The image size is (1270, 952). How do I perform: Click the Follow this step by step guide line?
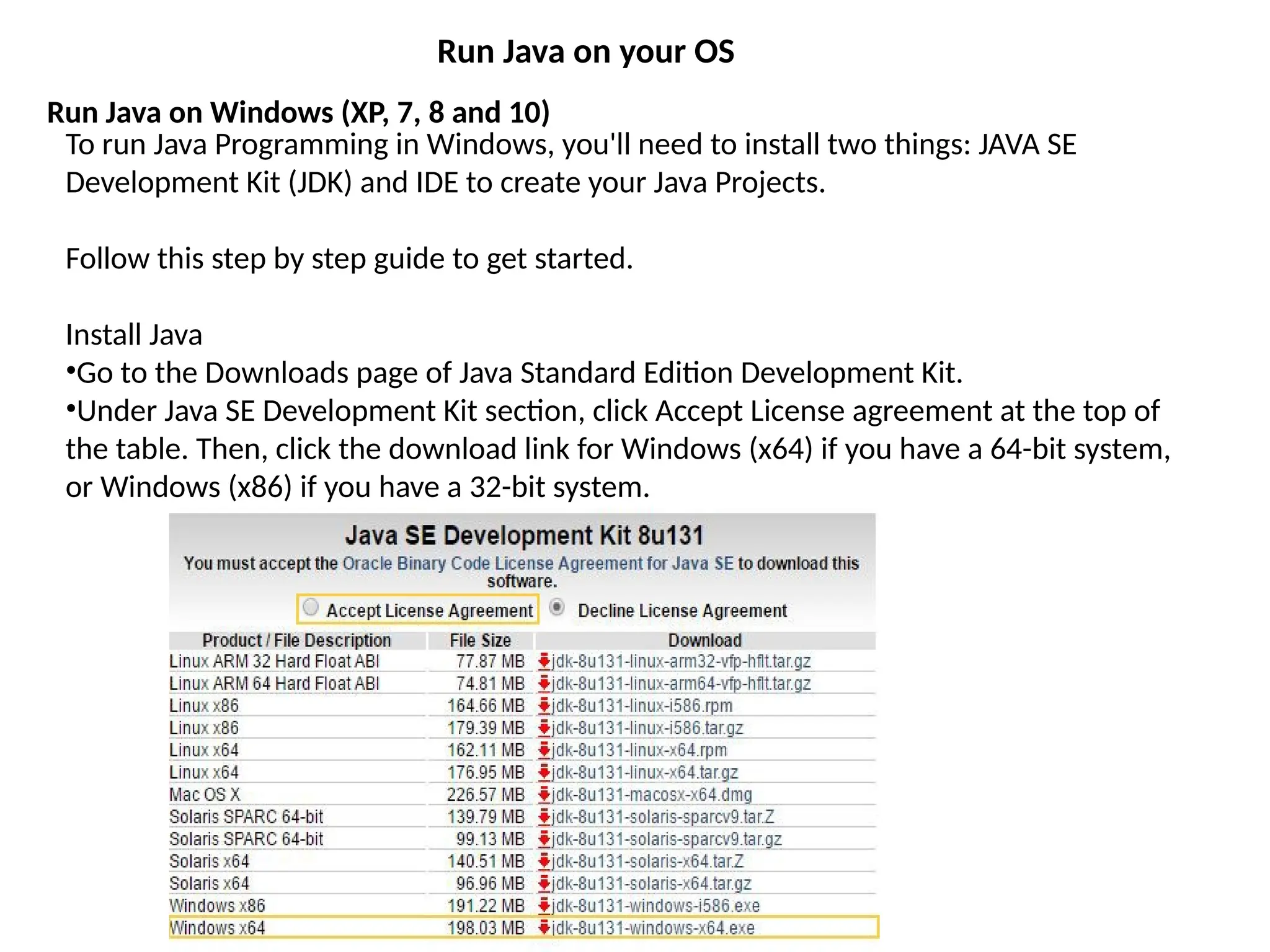tap(349, 259)
